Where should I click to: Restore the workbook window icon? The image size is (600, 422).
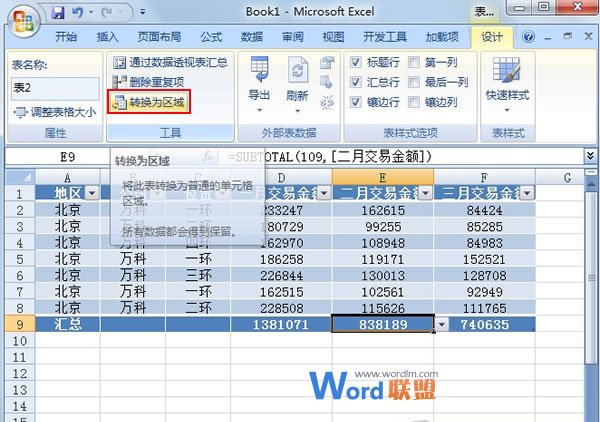click(x=568, y=36)
